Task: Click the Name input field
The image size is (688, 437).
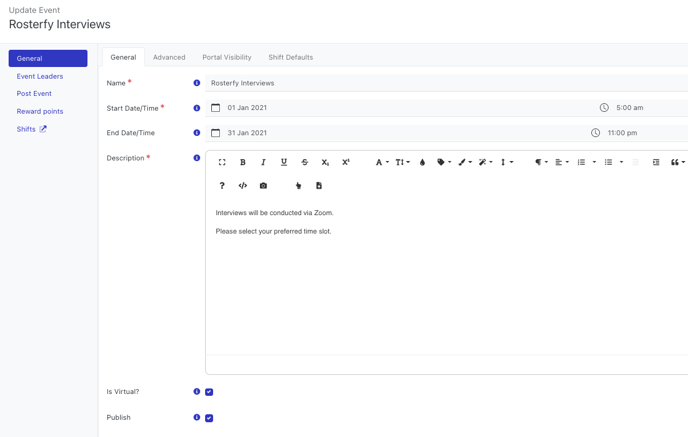Action: [446, 83]
